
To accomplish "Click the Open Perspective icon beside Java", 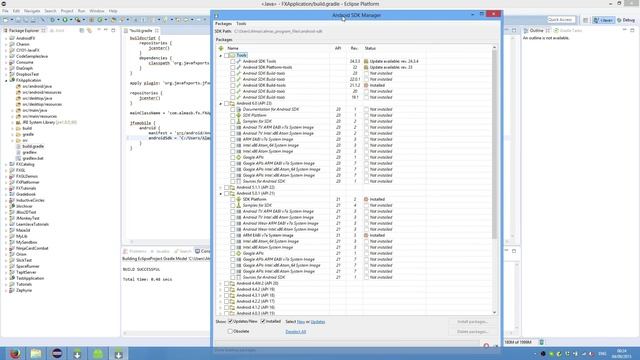I will pyautogui.click(x=585, y=20).
